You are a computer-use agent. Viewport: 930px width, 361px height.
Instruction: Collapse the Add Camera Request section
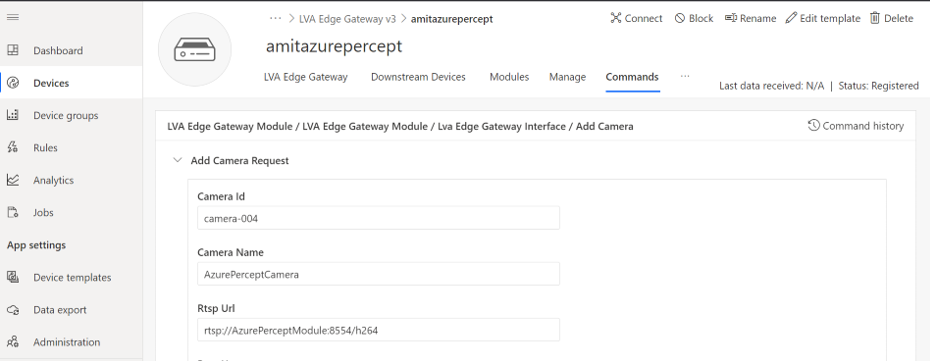[x=177, y=160]
